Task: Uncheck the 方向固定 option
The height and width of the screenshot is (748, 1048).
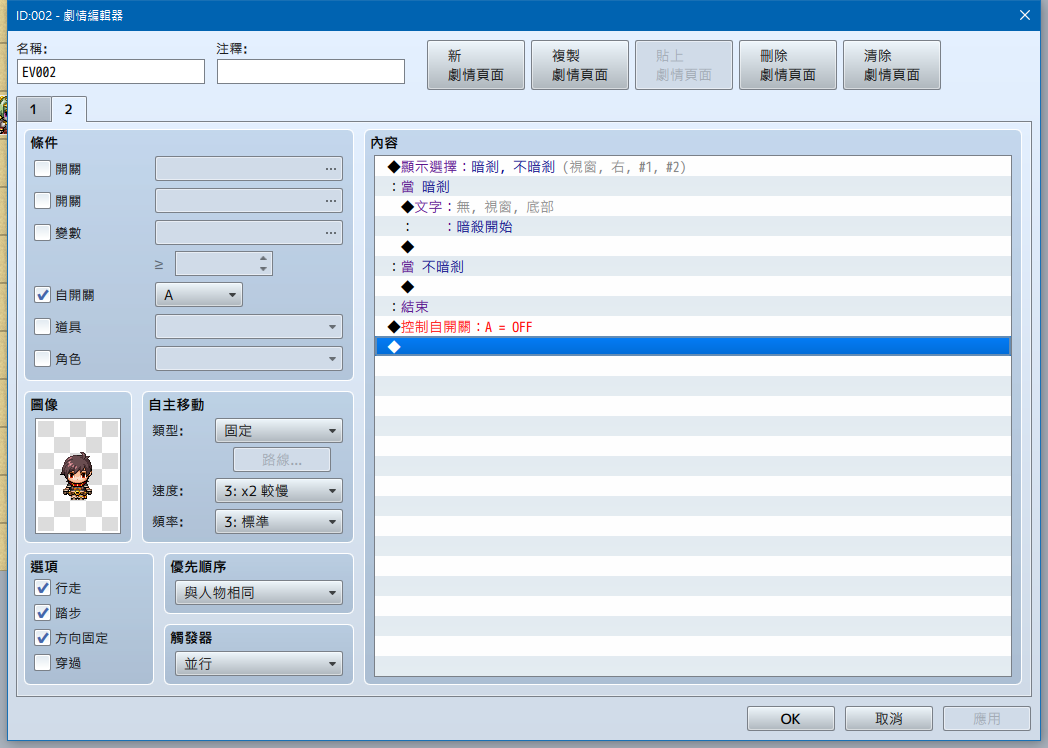Action: coord(42,638)
